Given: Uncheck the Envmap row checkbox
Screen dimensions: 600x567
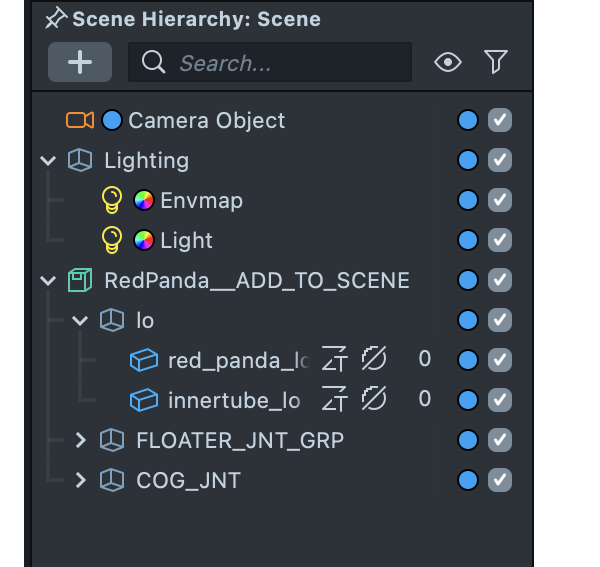Looking at the screenshot, I should pos(500,200).
